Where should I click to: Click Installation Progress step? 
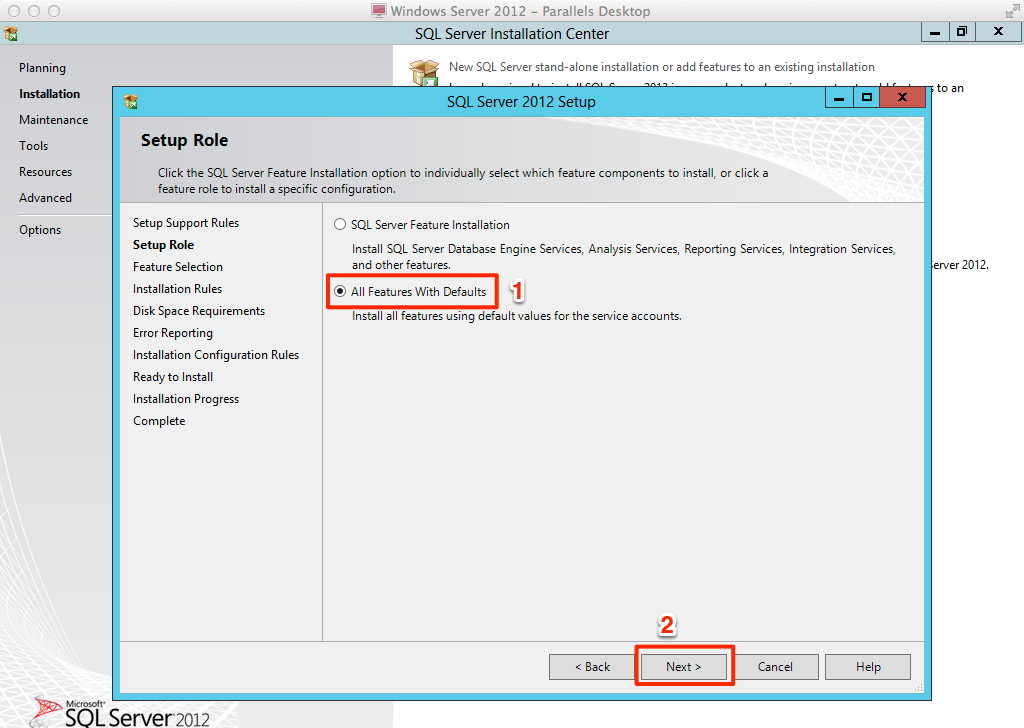(185, 399)
